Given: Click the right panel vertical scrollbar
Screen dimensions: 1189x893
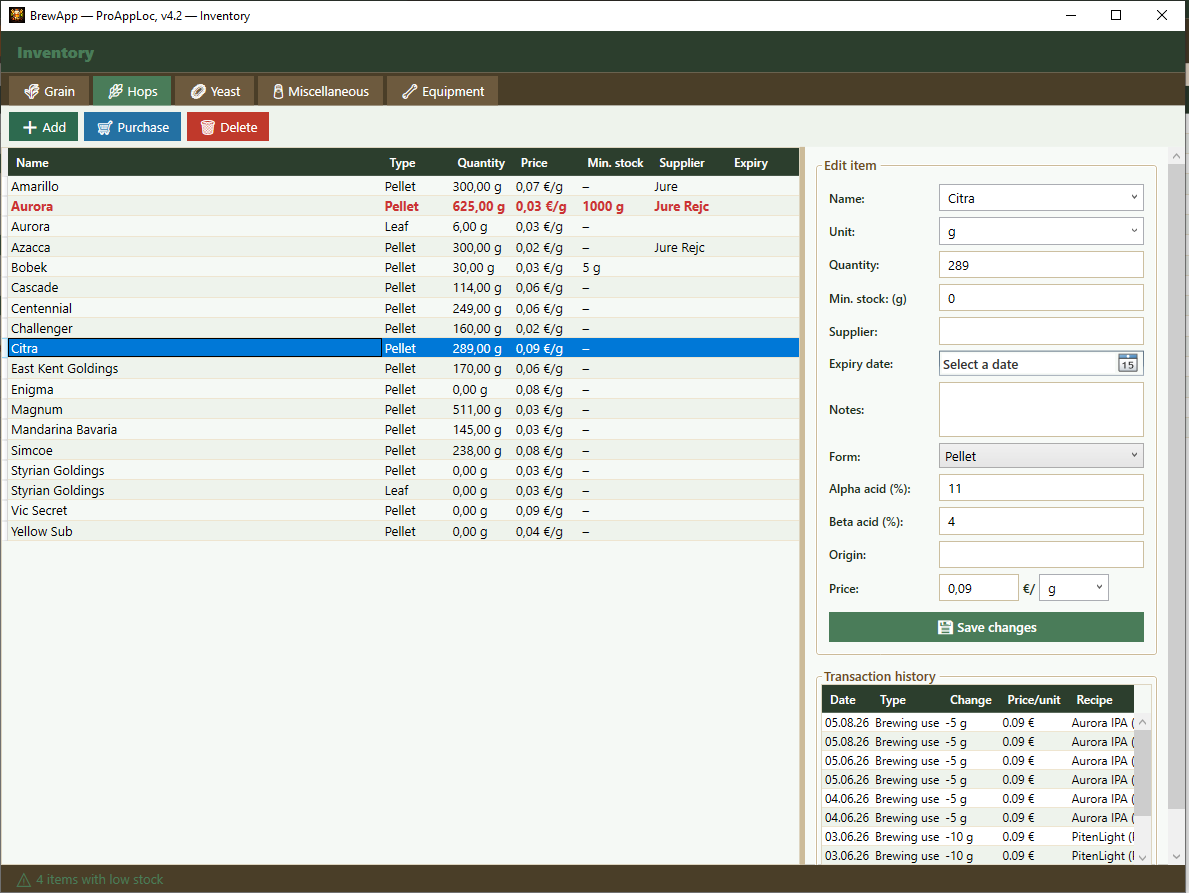Looking at the screenshot, I should point(1176,485).
